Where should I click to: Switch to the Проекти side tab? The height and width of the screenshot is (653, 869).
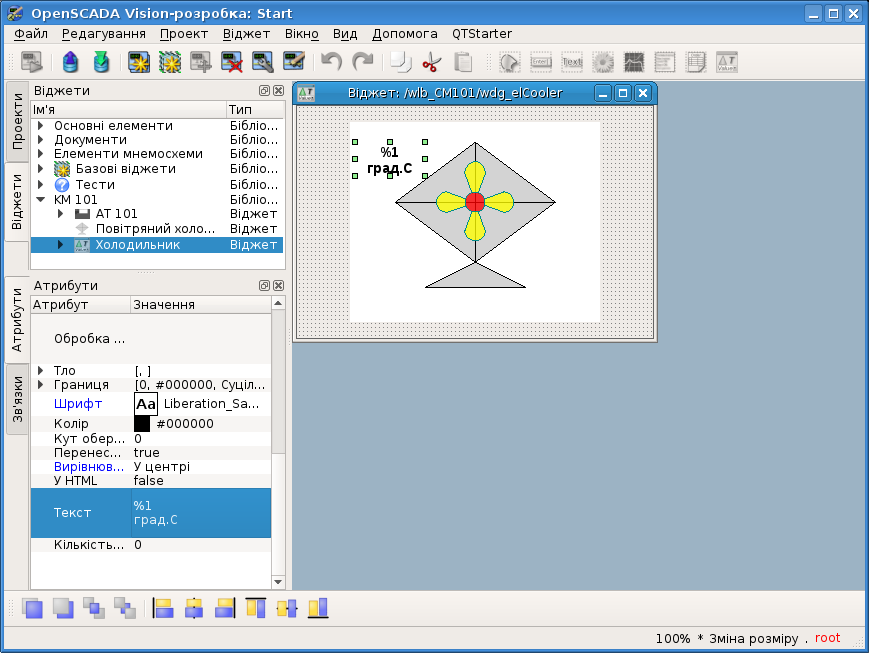17,121
